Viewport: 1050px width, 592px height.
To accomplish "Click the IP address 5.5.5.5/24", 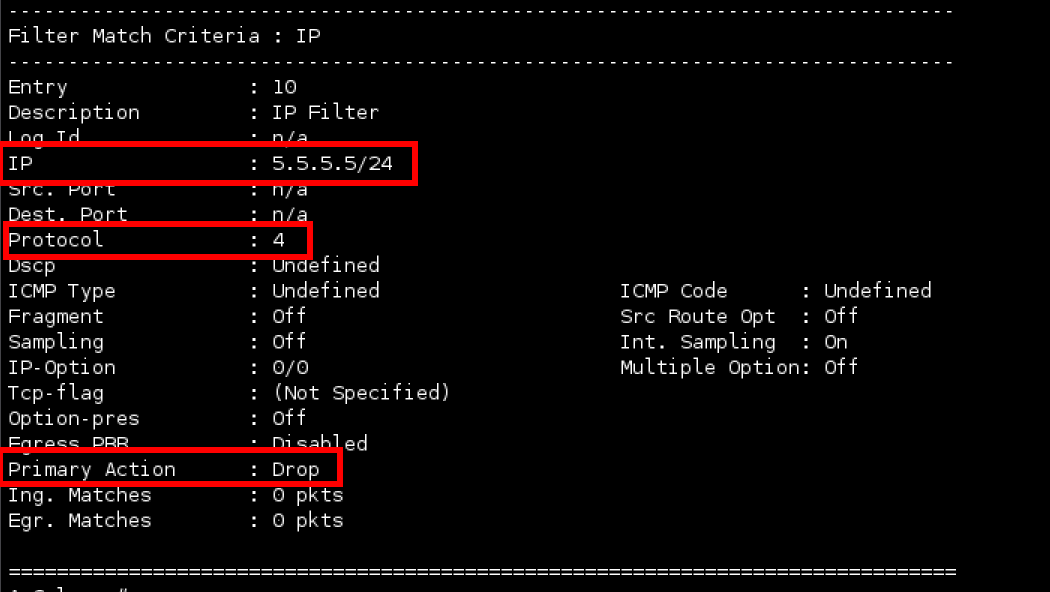I will point(332,163).
